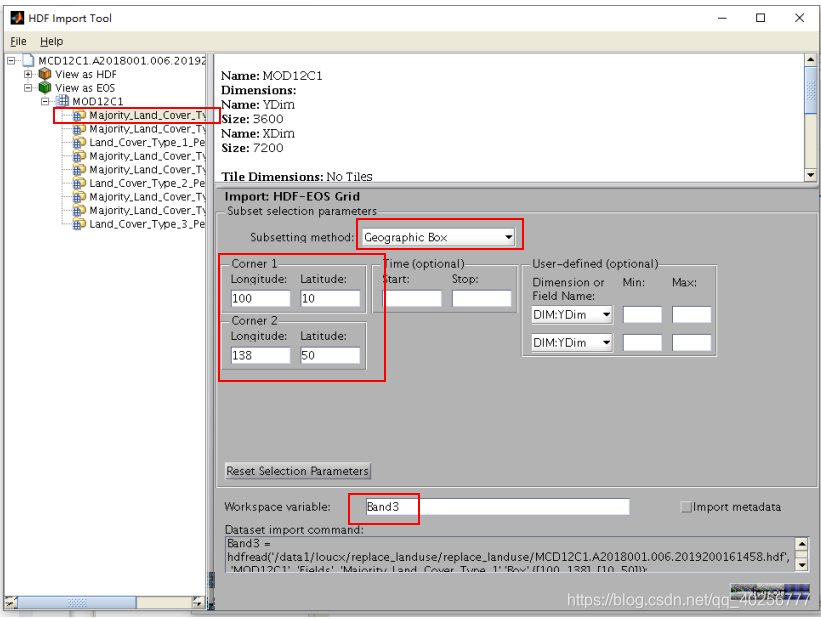Click the View as EOS cube icon
The image size is (821, 619).
(x=45, y=87)
